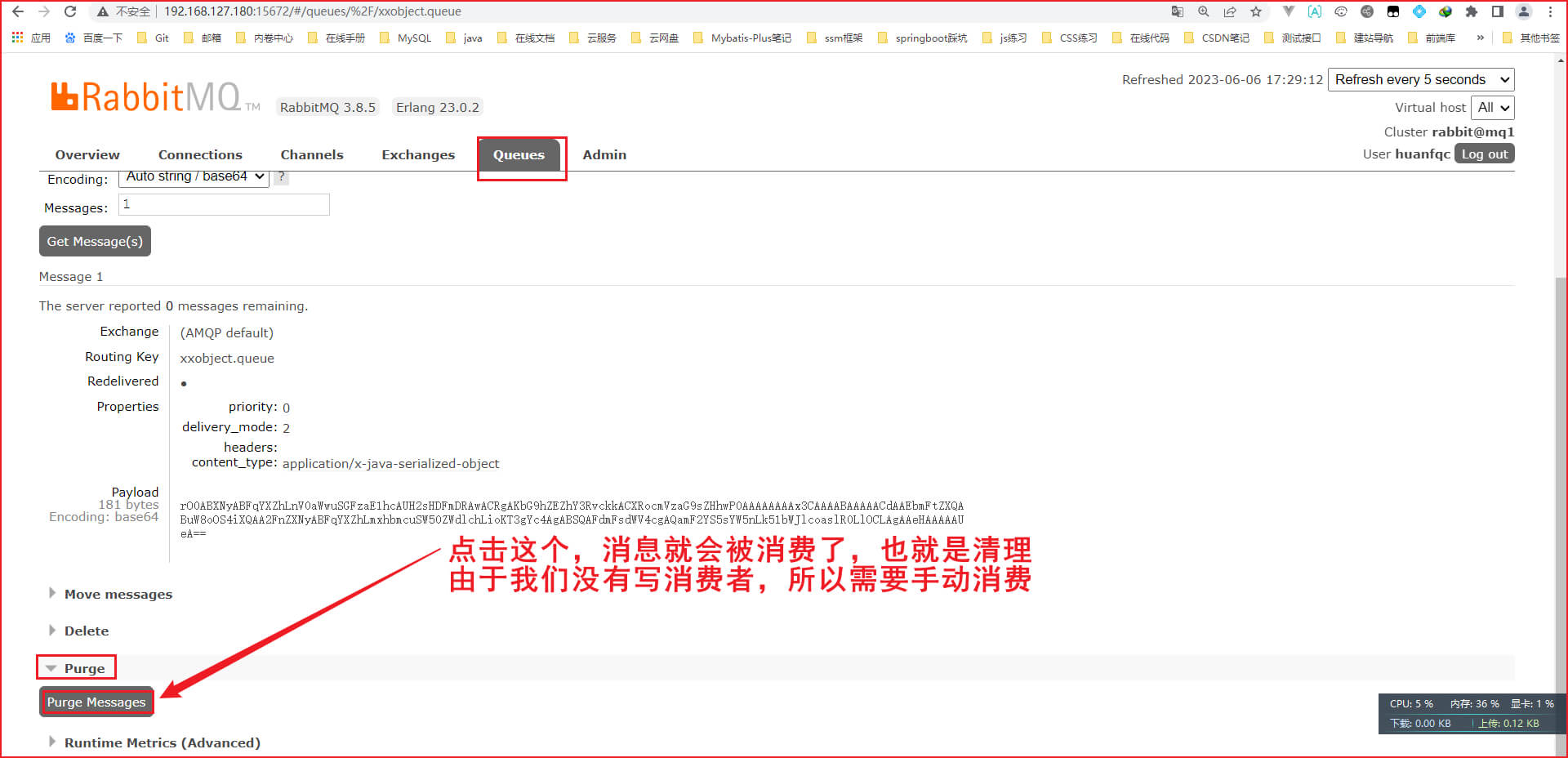Bookmark this page with the star icon
The width and height of the screenshot is (1568, 758).
pyautogui.click(x=1256, y=11)
